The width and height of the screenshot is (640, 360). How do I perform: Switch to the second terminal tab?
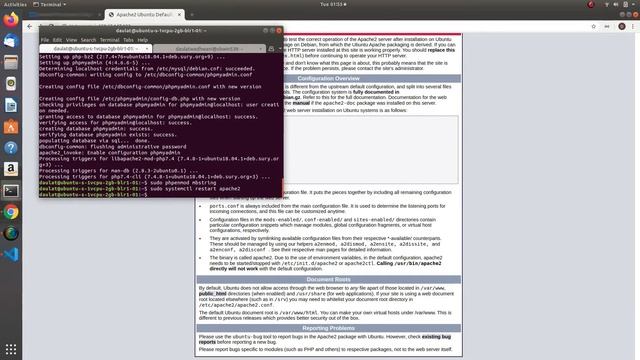(x=209, y=49)
